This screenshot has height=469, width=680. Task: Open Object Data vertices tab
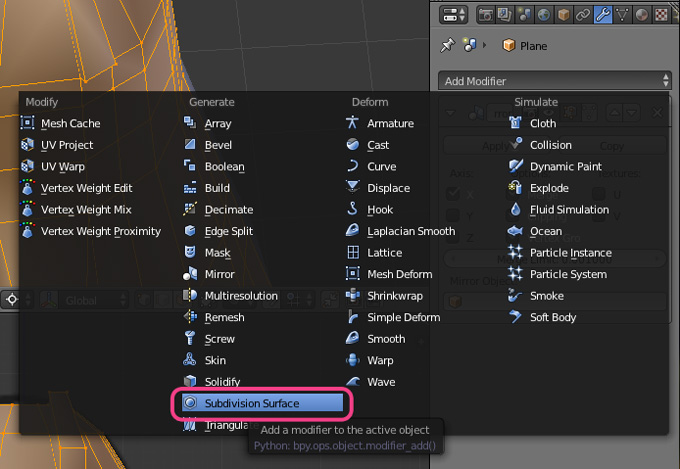(x=622, y=15)
